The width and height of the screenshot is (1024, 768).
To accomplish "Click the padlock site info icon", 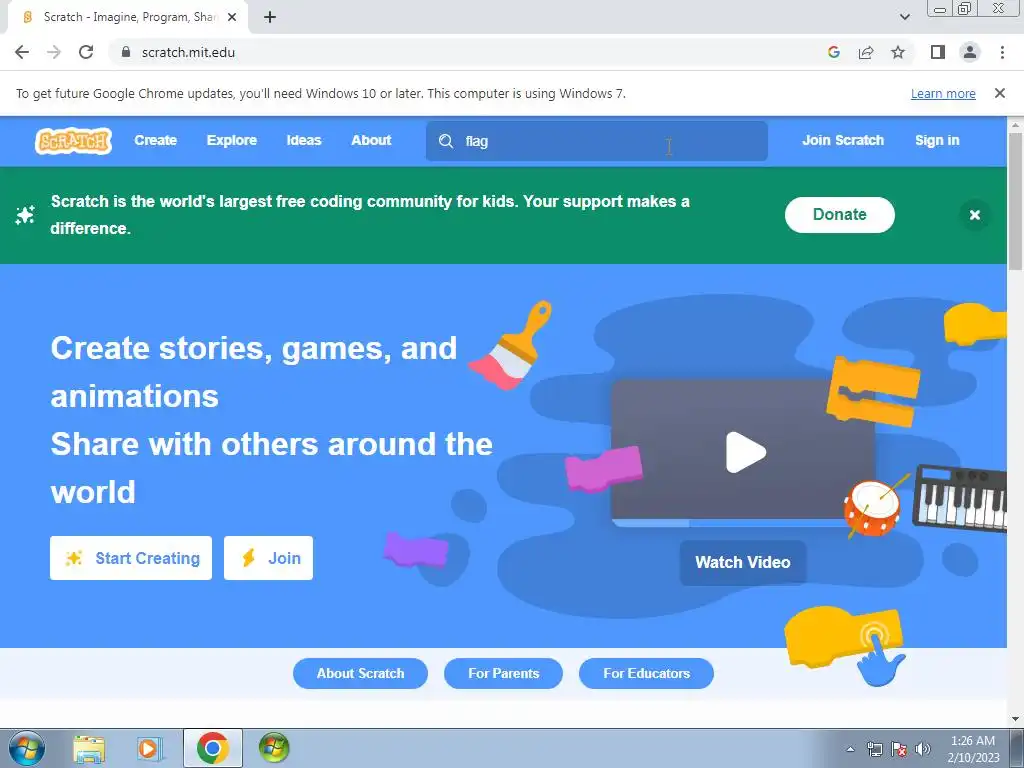I will click(x=126, y=52).
